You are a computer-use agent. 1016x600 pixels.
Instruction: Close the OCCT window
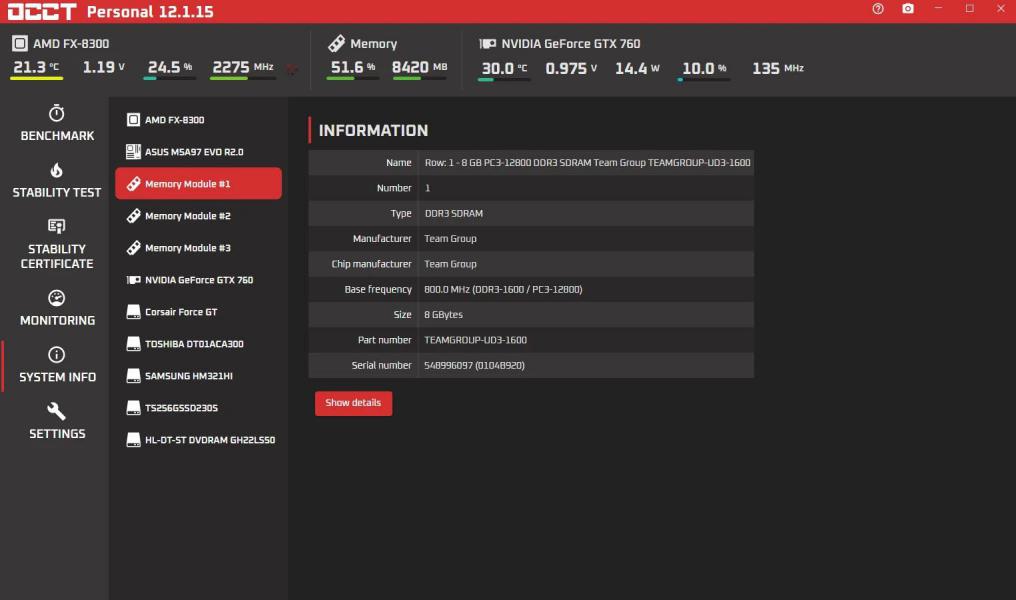tap(1000, 8)
